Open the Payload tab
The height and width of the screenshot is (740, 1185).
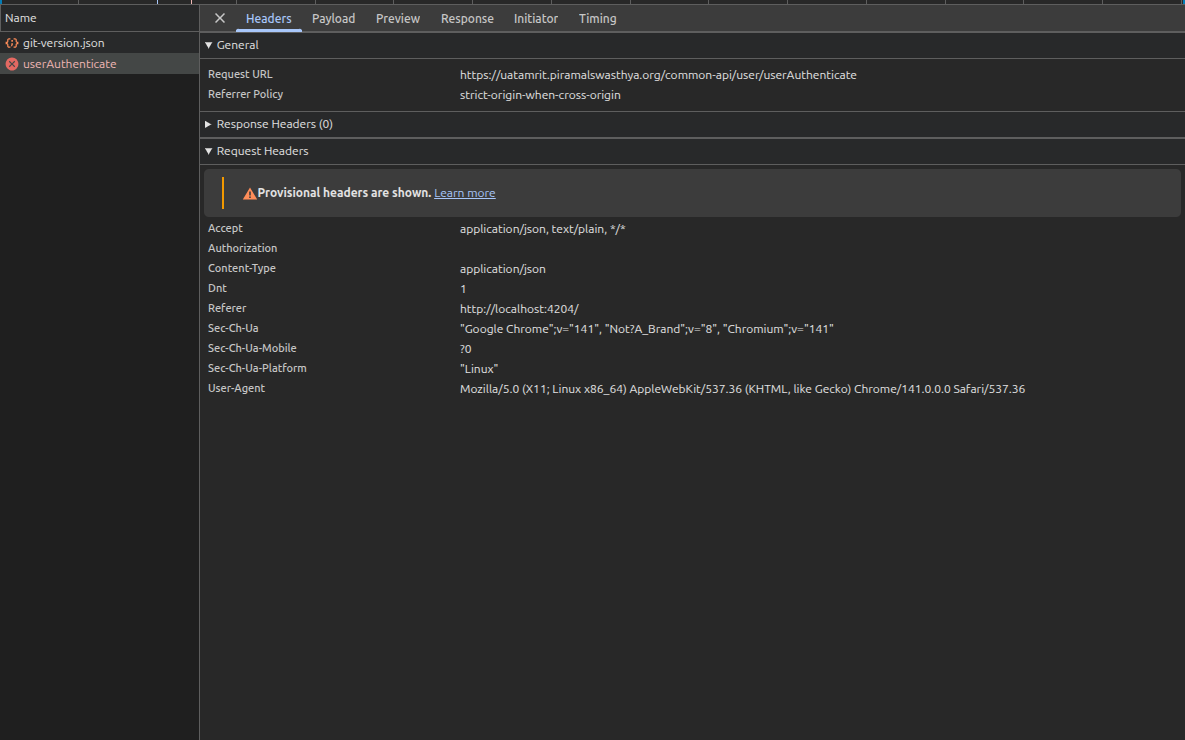(x=333, y=18)
